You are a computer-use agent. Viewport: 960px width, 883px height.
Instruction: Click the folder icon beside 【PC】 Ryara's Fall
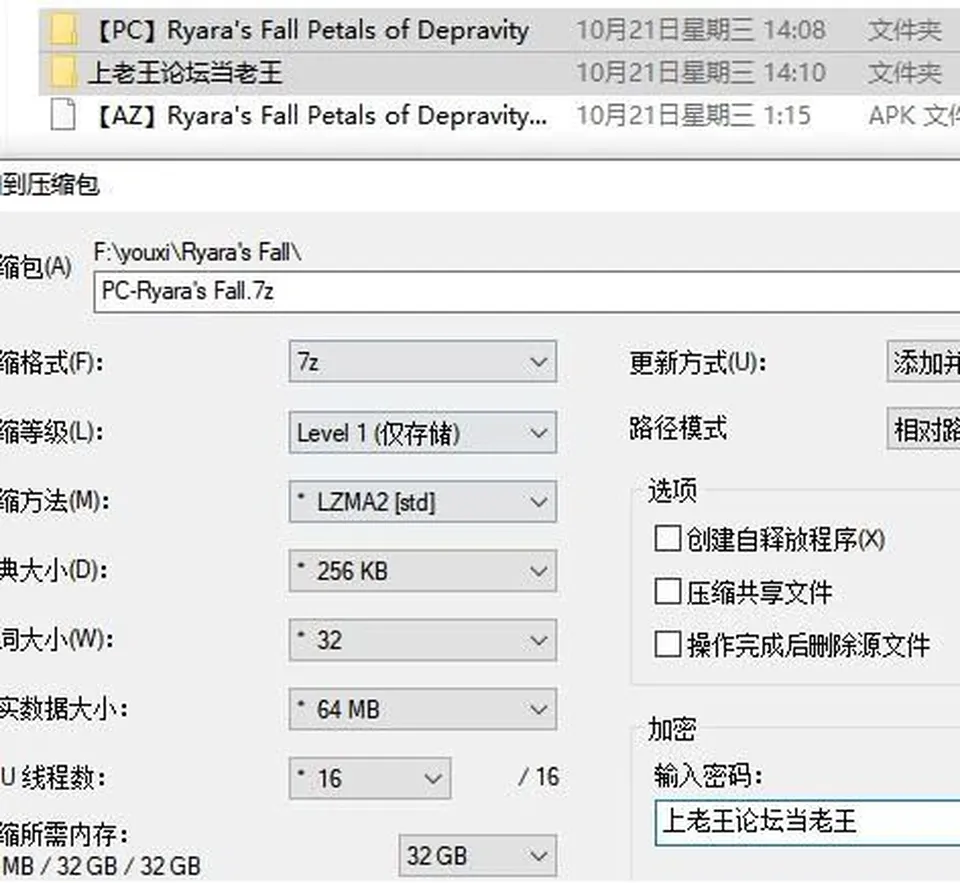click(63, 30)
